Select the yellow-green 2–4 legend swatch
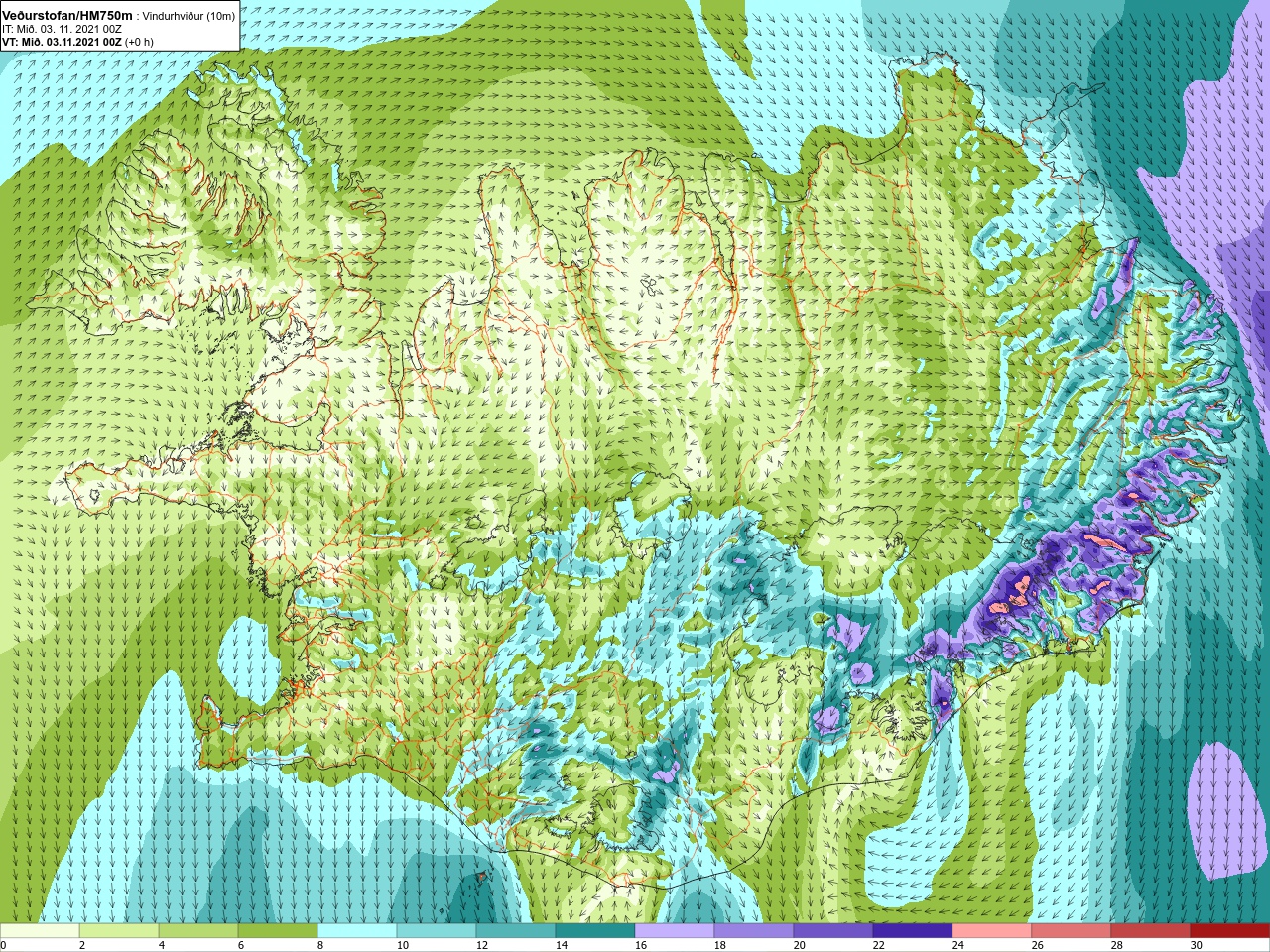 [119, 931]
